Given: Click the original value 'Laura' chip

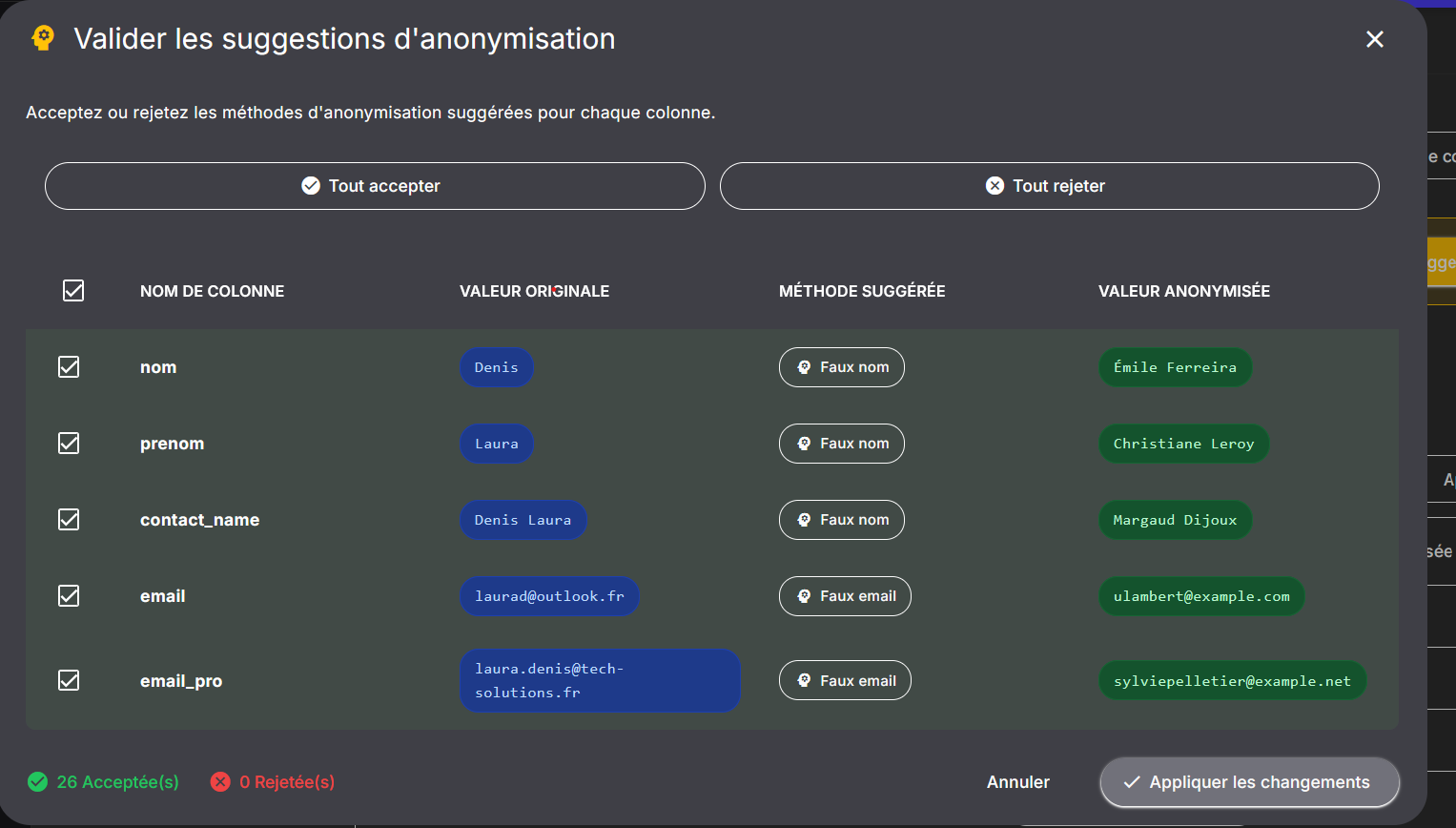Looking at the screenshot, I should (x=497, y=444).
